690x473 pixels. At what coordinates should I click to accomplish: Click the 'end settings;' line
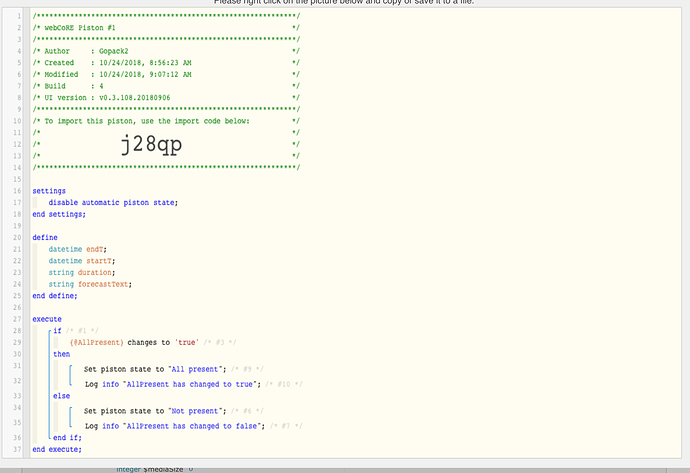(x=59, y=214)
